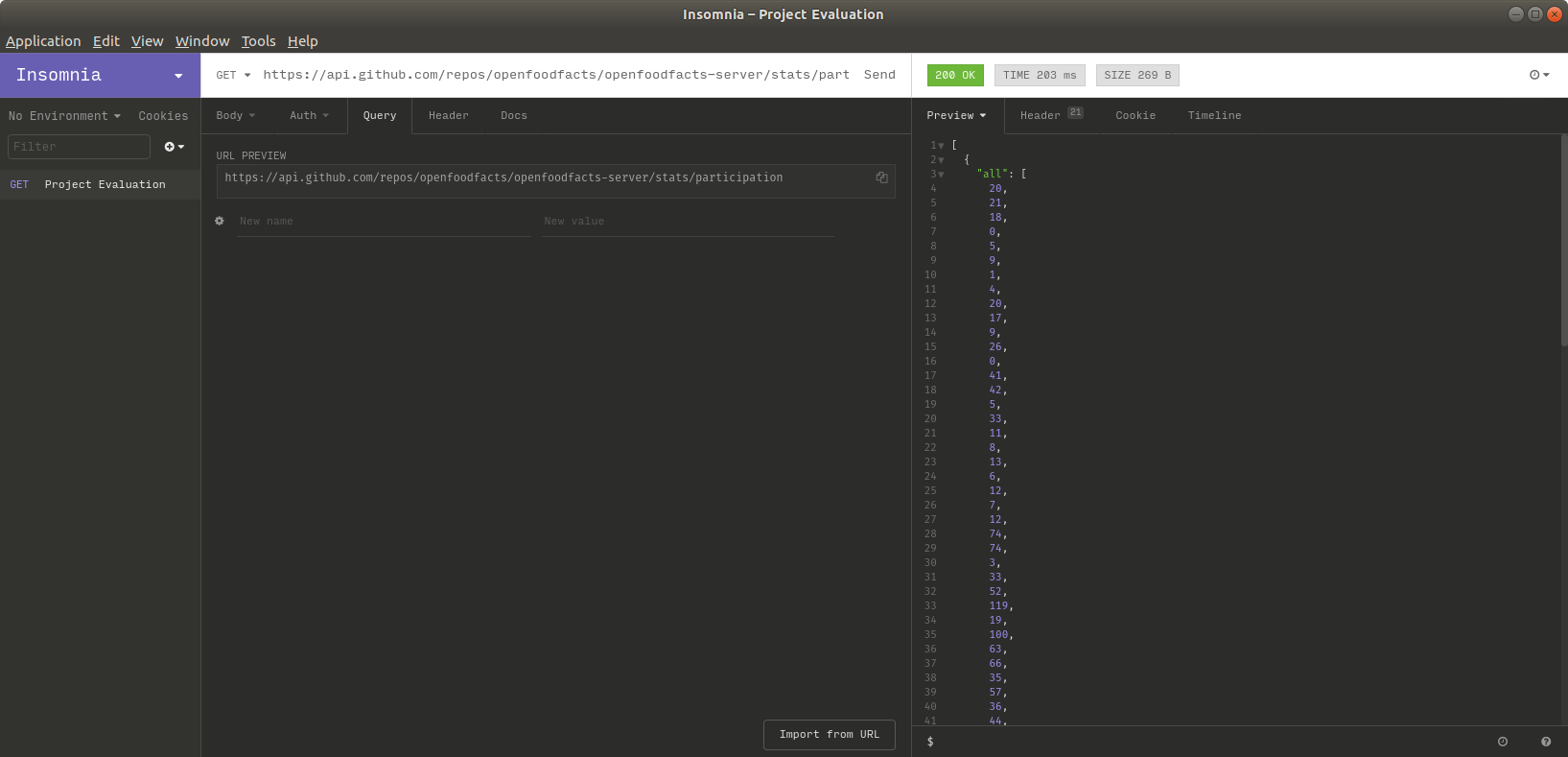This screenshot has width=1568, height=757.
Task: Click the New value parameter field
Action: [x=688, y=222]
